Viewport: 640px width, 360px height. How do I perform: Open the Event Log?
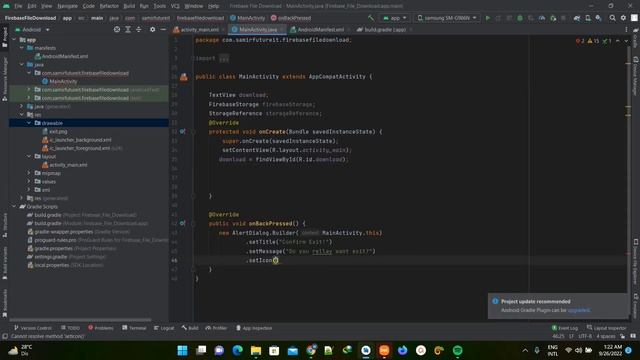564,328
